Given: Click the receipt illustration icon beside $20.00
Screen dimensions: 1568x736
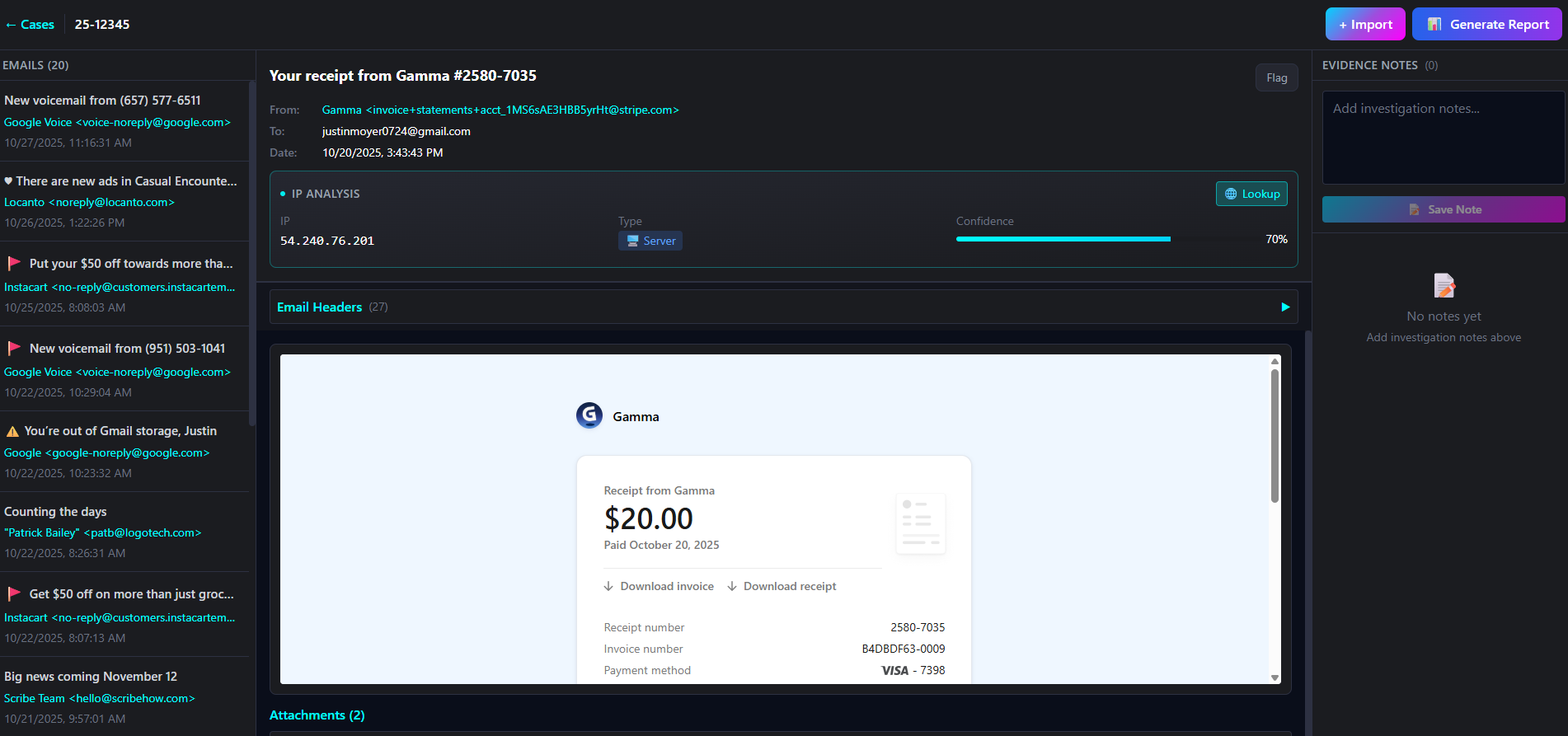Looking at the screenshot, I should coord(920,523).
